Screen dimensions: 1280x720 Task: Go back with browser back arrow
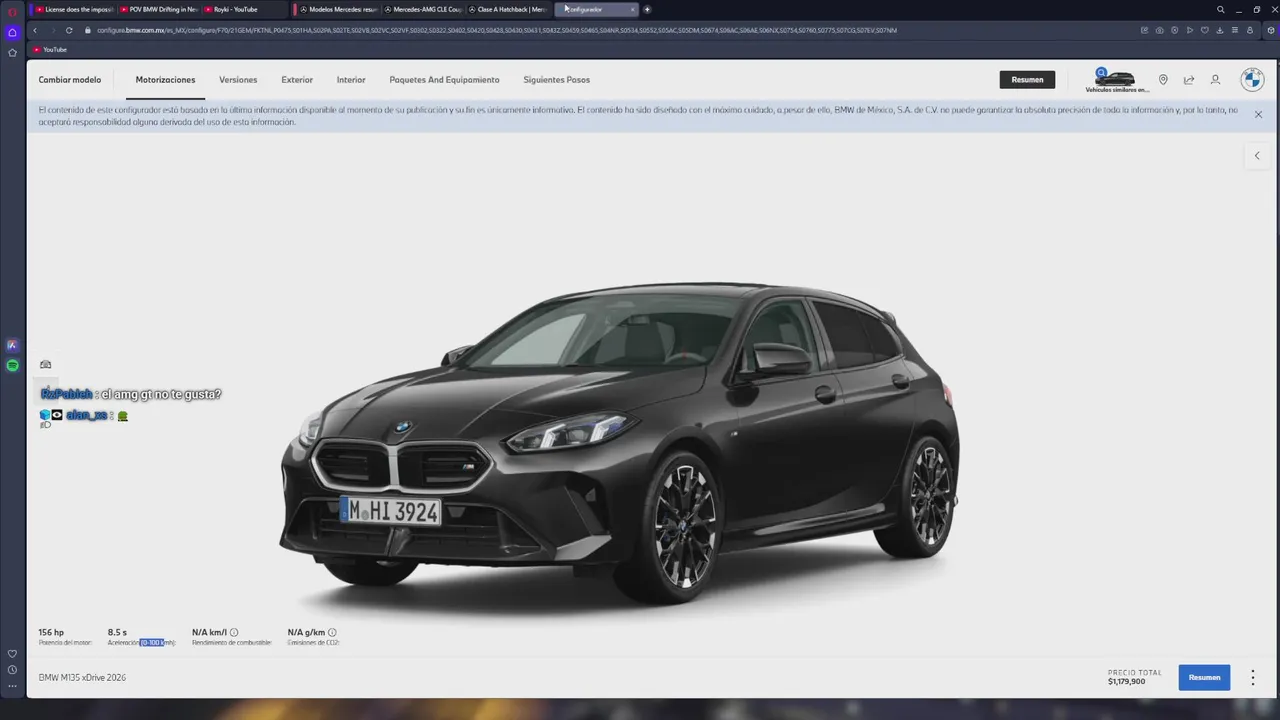35,30
